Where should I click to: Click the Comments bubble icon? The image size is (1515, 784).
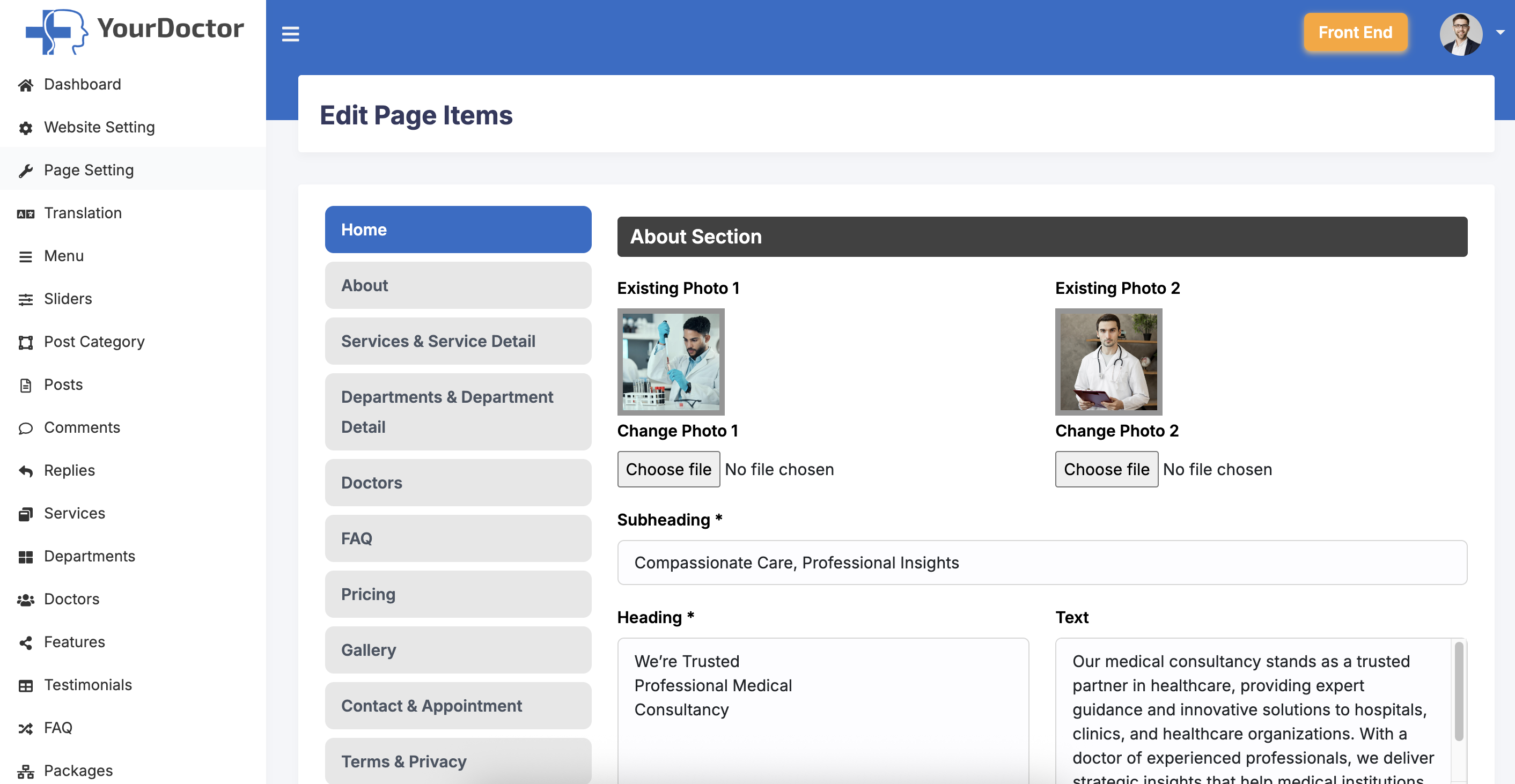[25, 428]
